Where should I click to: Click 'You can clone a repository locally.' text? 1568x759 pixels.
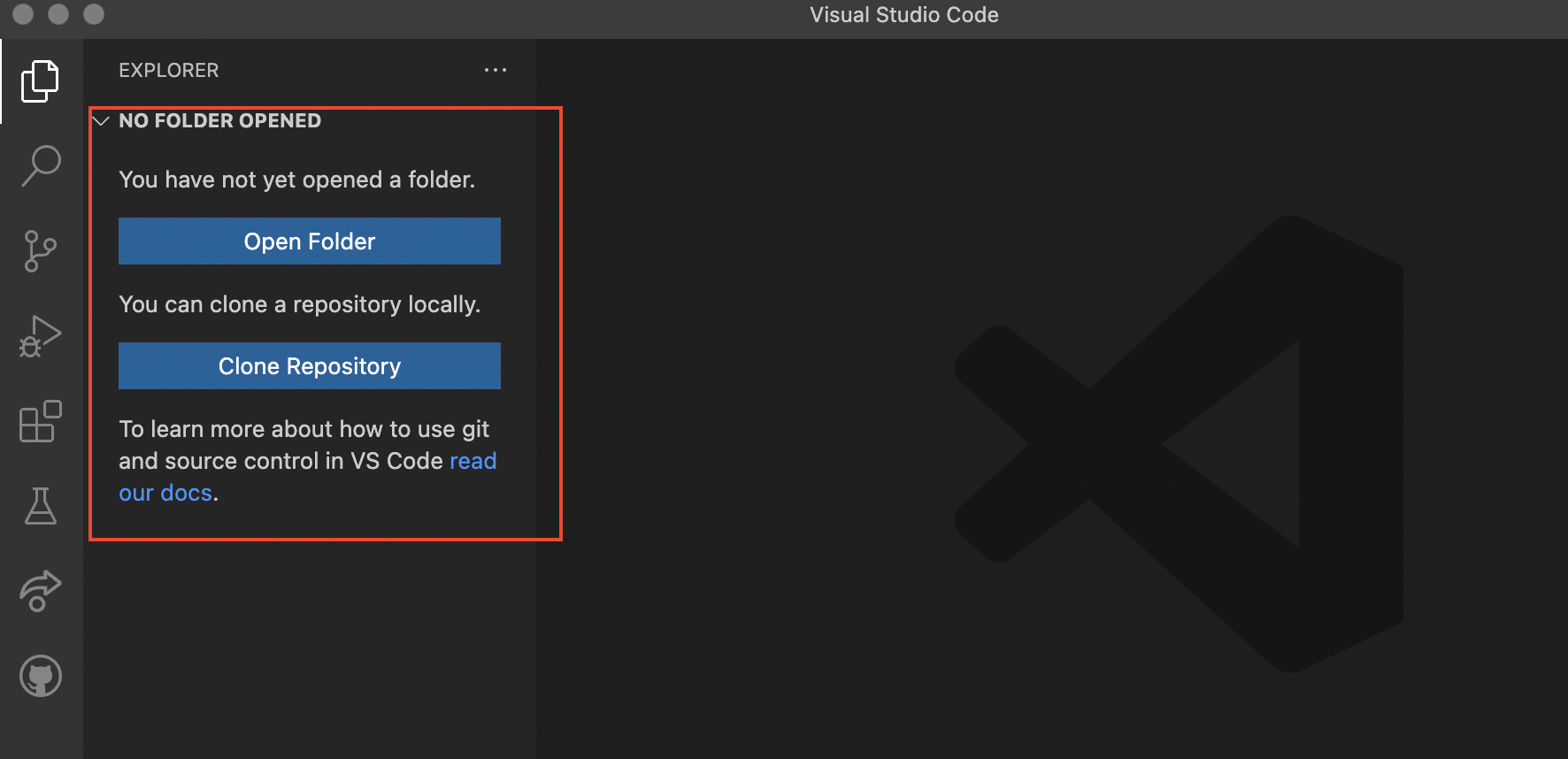click(x=300, y=304)
